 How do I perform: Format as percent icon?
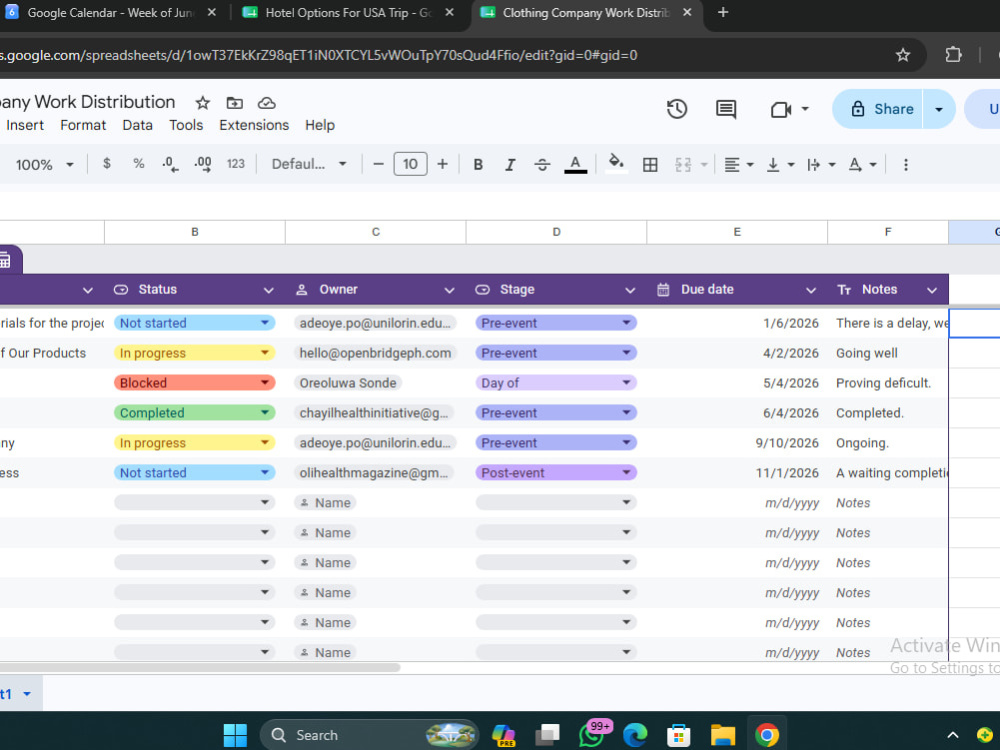coord(138,164)
